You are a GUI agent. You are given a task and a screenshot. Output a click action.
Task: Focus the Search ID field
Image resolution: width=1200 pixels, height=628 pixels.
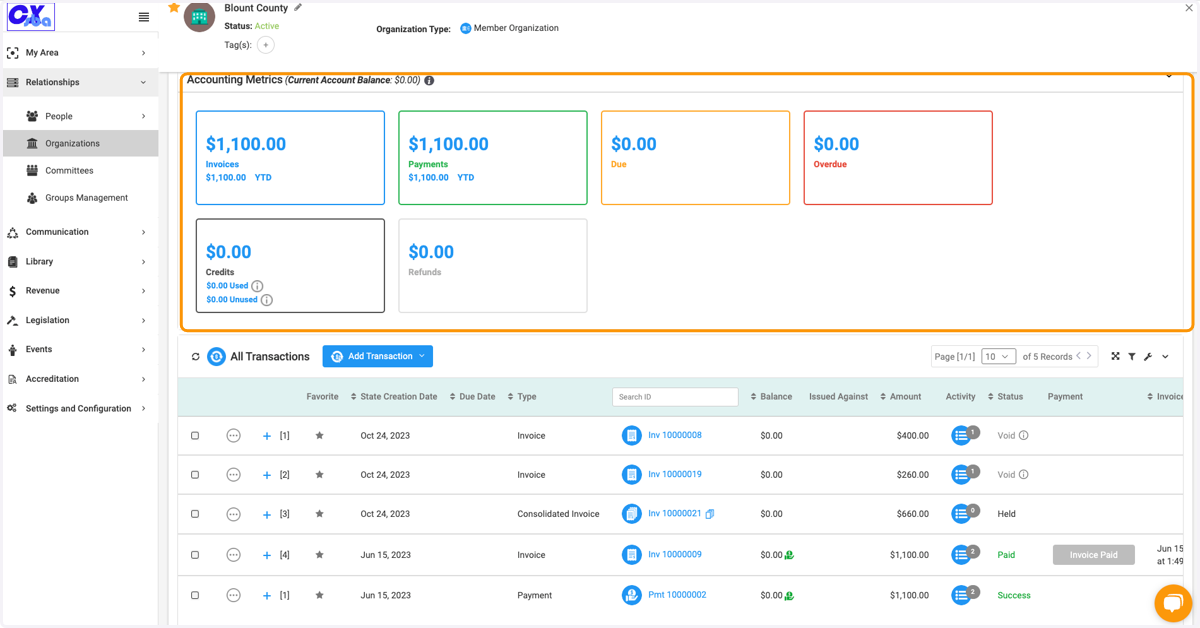click(x=675, y=397)
